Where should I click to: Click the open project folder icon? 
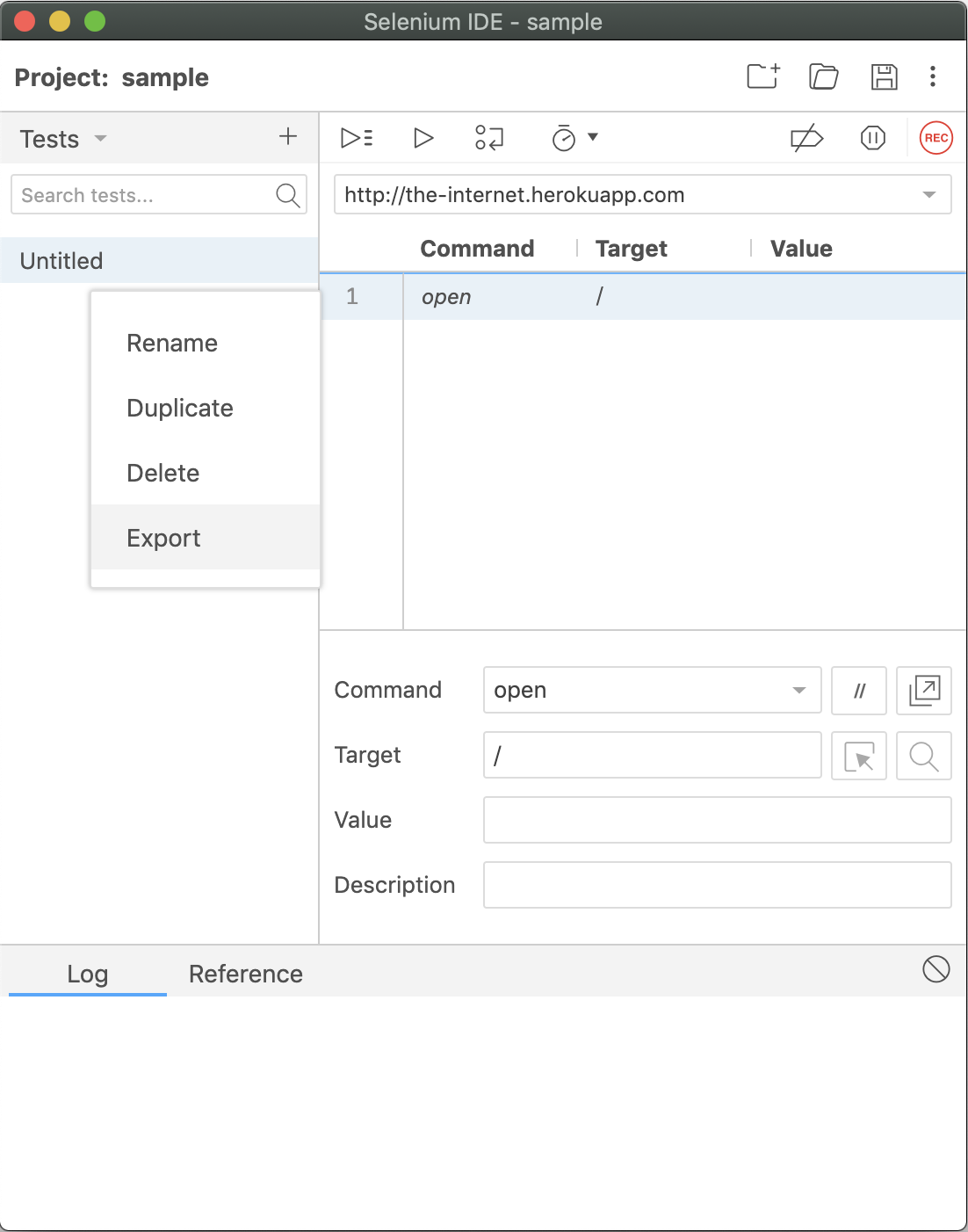pyautogui.click(x=823, y=77)
